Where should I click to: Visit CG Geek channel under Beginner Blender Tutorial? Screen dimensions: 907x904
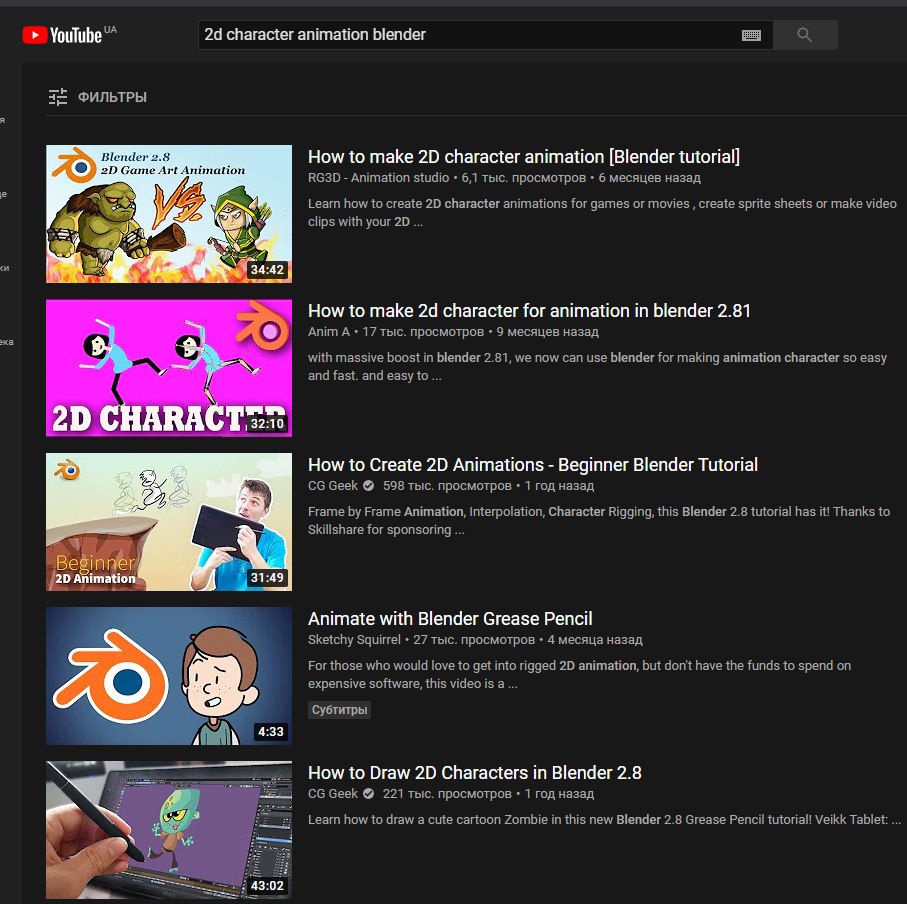point(333,486)
